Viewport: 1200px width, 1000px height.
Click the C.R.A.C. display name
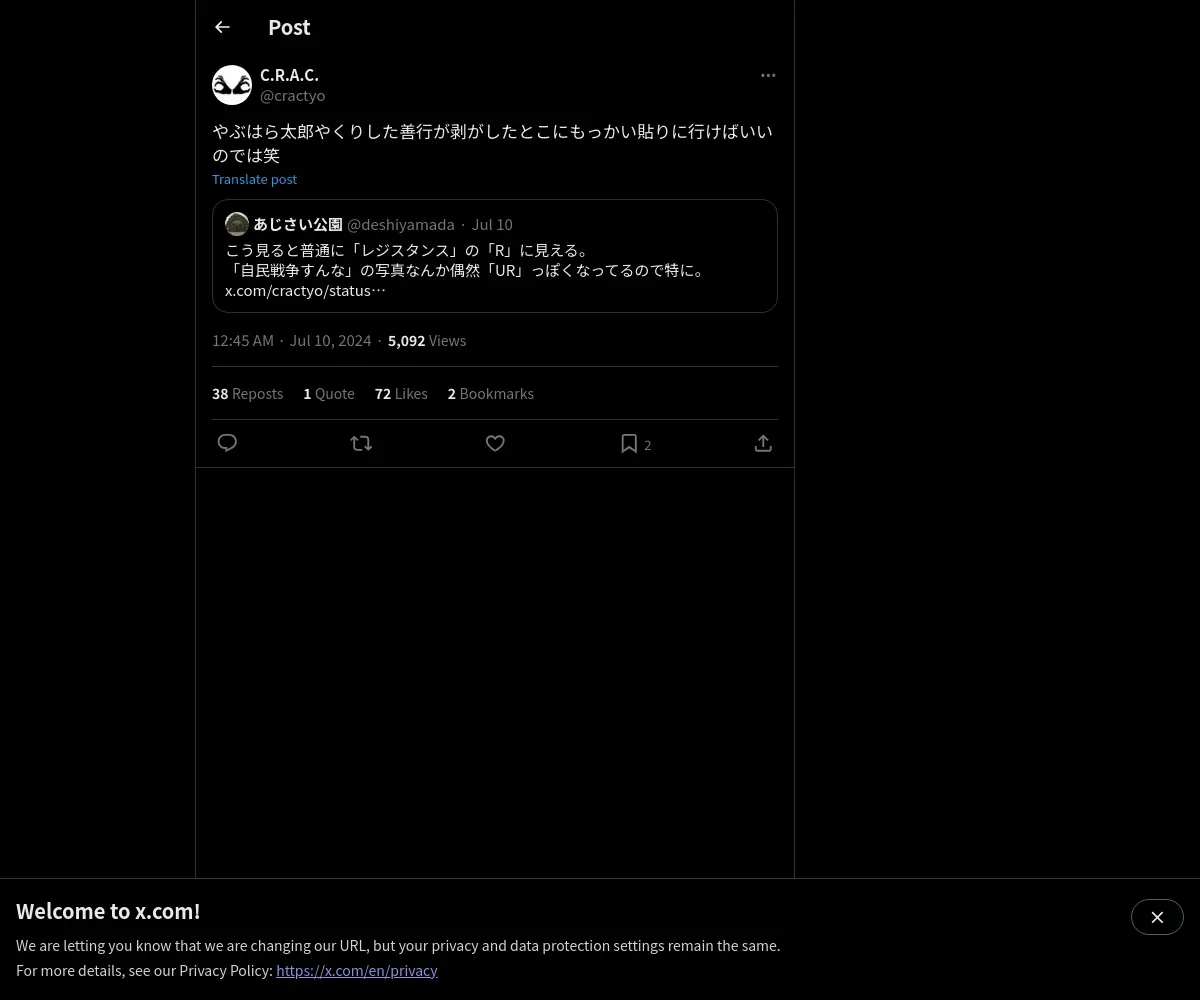(x=289, y=75)
